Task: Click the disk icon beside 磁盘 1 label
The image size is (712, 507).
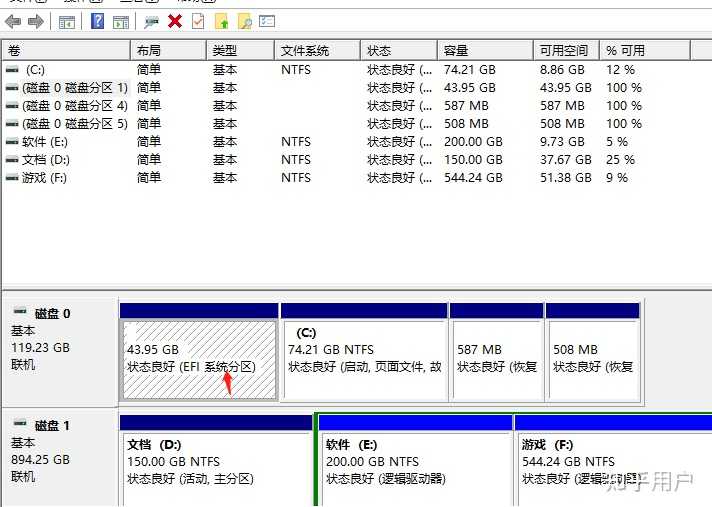Action: coord(20,423)
